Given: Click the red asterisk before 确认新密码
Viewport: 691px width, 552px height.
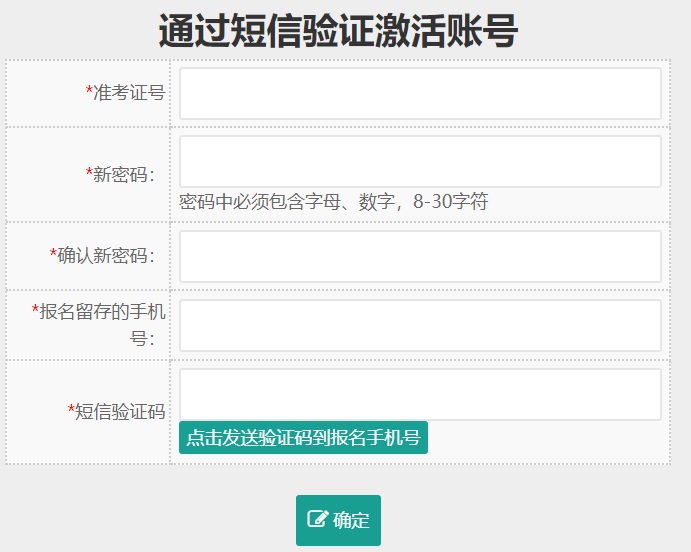Looking at the screenshot, I should (x=53, y=255).
